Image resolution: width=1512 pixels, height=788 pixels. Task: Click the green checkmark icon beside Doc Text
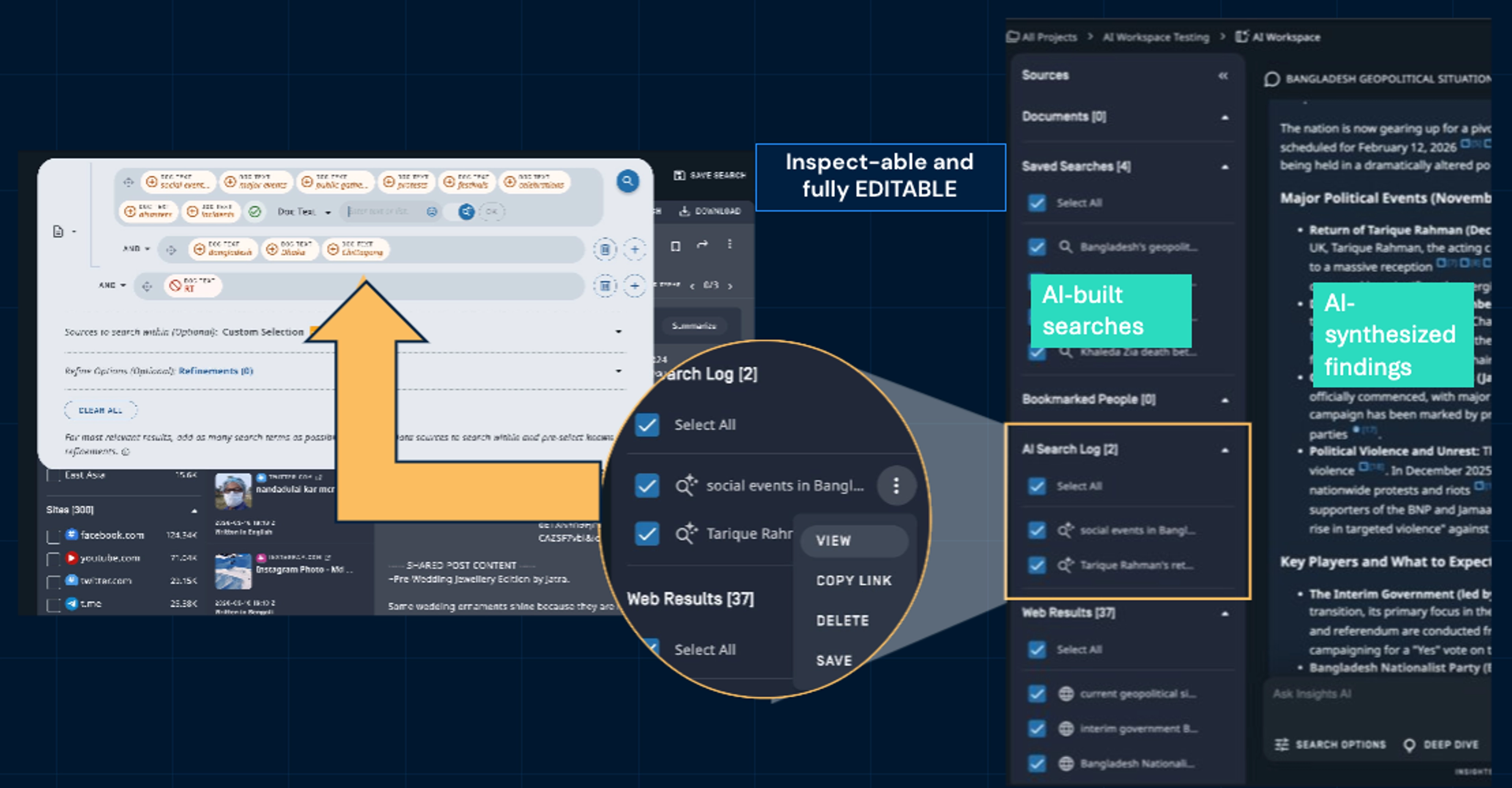[255, 211]
